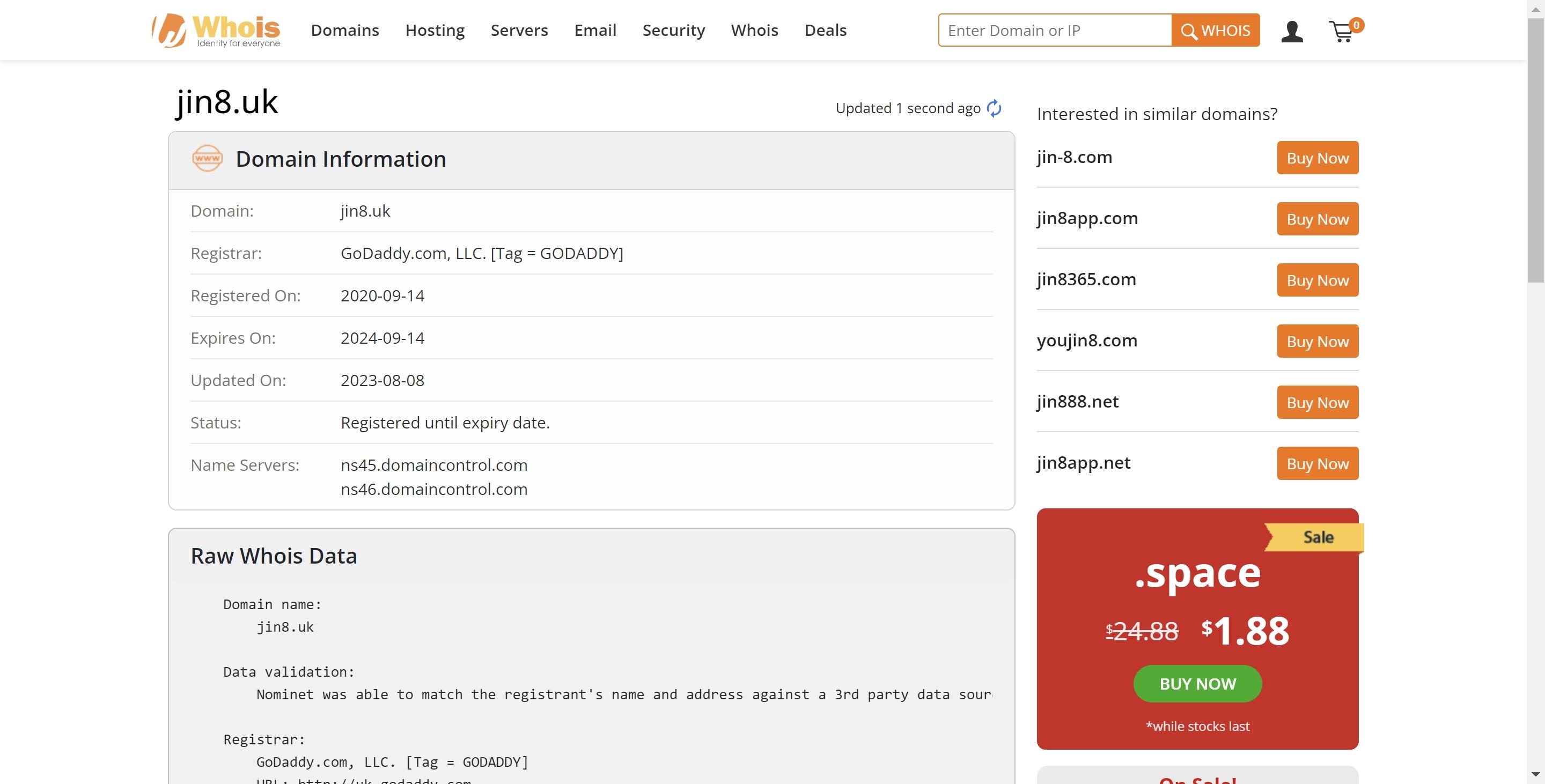The image size is (1545, 784).
Task: Open the shopping cart icon
Action: pos(1345,30)
